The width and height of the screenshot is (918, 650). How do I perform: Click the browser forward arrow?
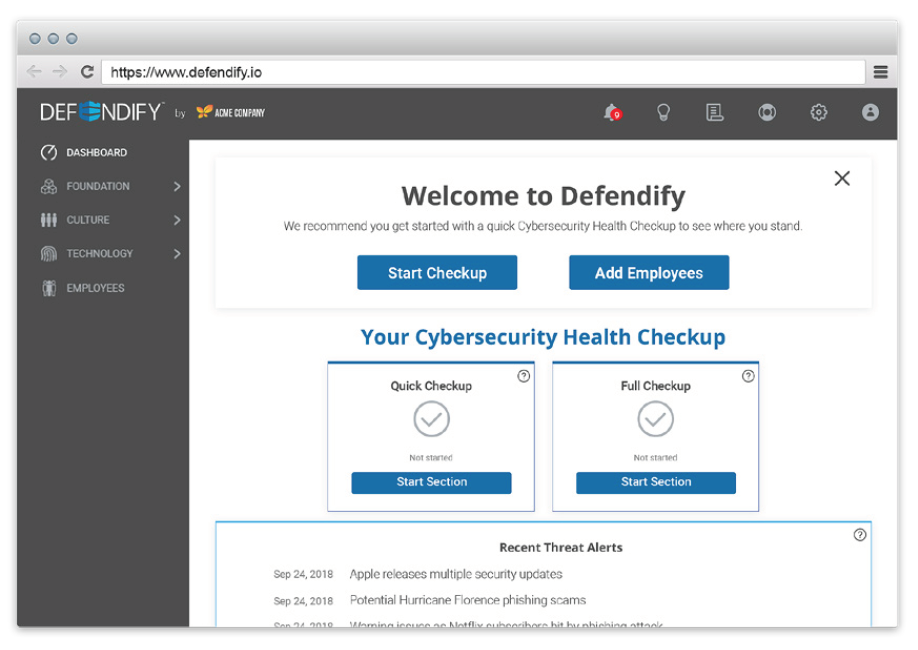point(60,71)
